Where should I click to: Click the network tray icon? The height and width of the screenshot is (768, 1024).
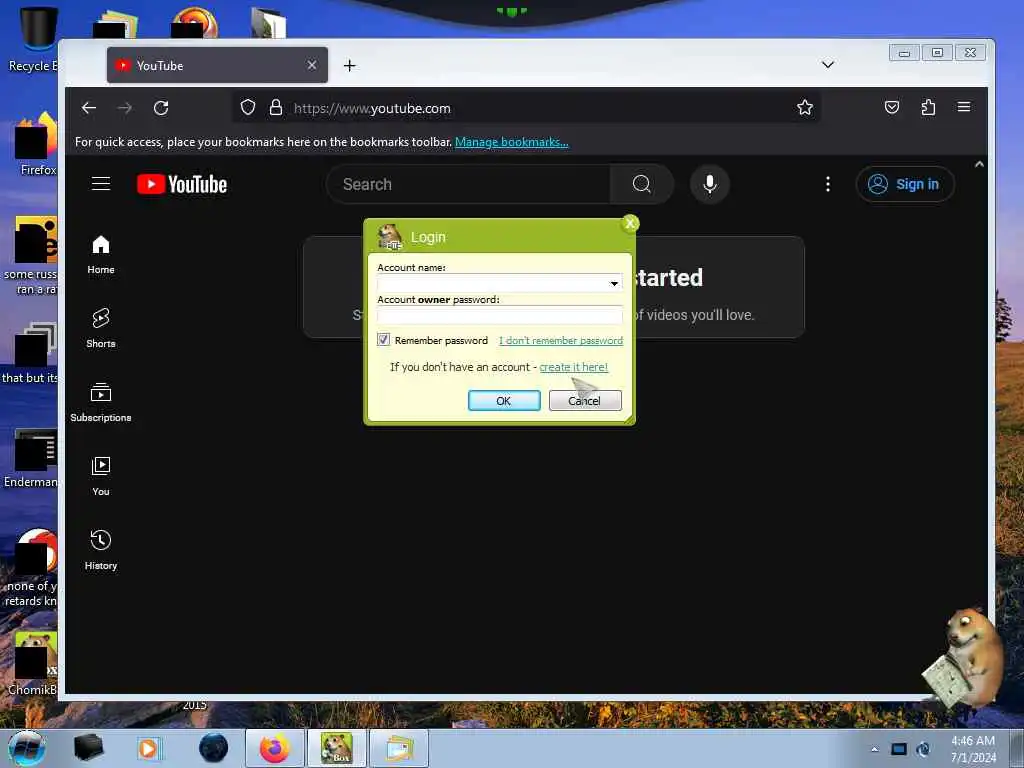click(x=899, y=749)
